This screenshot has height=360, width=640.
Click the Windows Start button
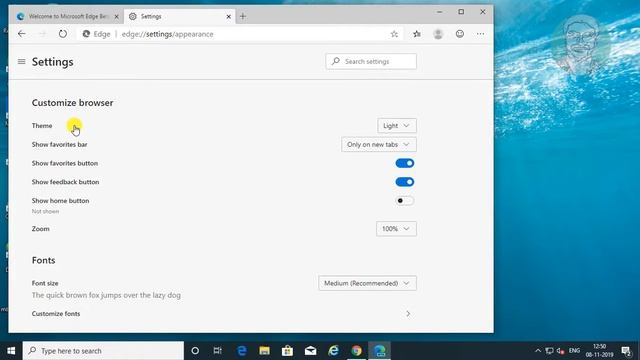11,351
